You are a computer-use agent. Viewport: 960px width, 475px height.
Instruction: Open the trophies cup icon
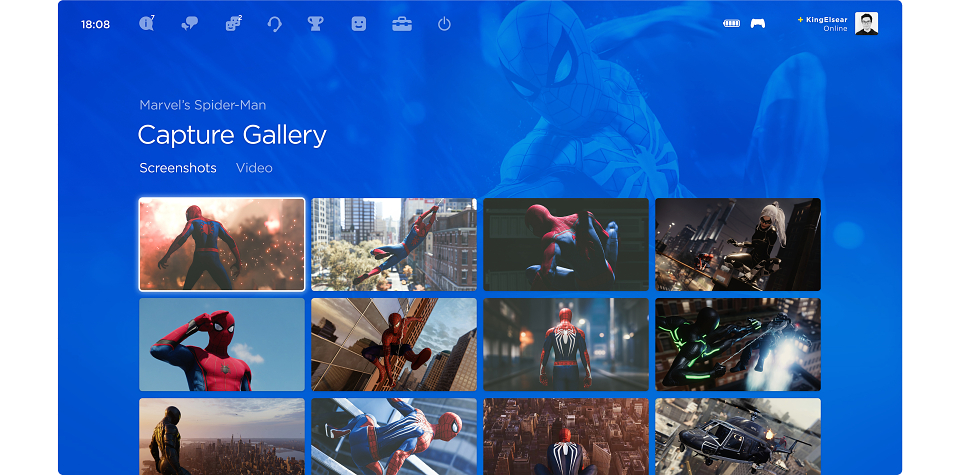(315, 24)
